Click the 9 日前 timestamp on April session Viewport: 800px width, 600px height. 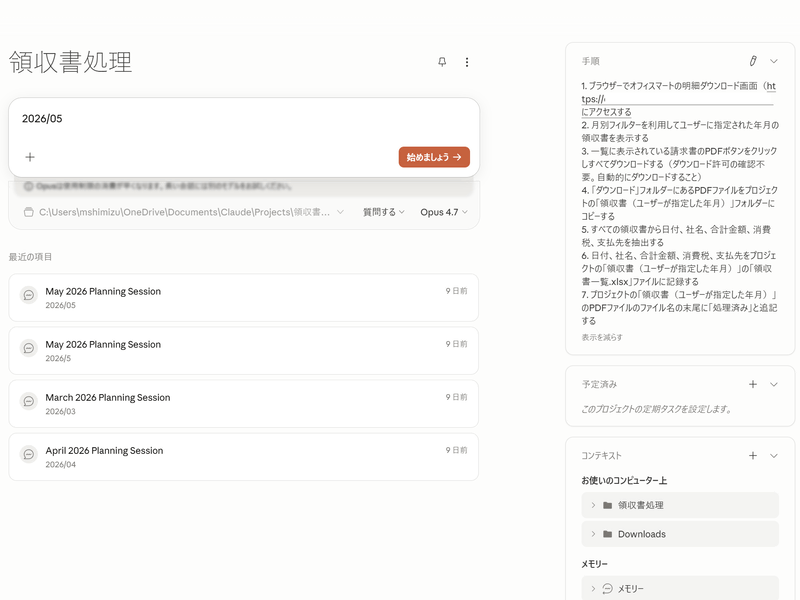(x=457, y=450)
